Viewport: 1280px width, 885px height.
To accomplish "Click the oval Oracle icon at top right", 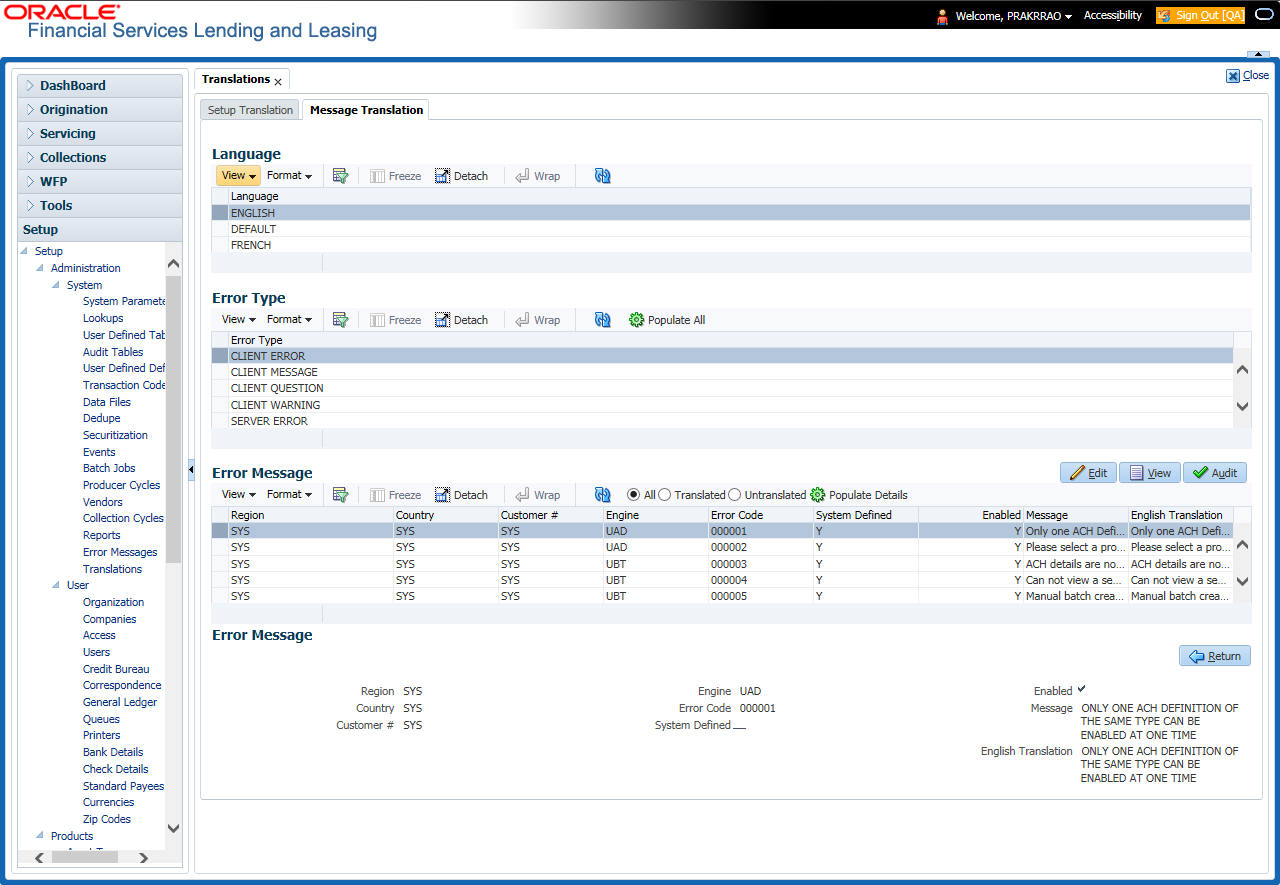I will 1263,16.
